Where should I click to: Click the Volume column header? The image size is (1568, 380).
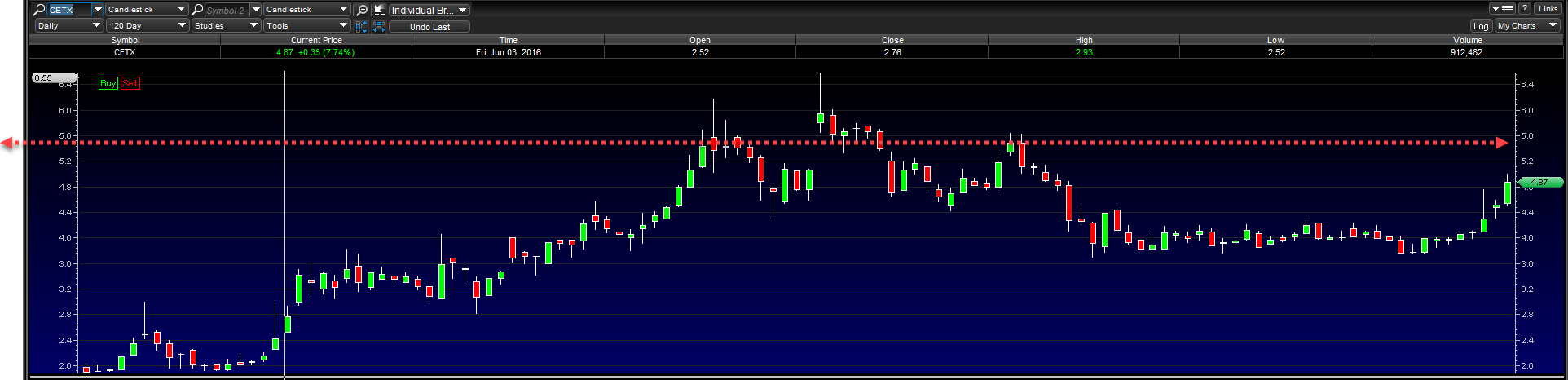1468,40
